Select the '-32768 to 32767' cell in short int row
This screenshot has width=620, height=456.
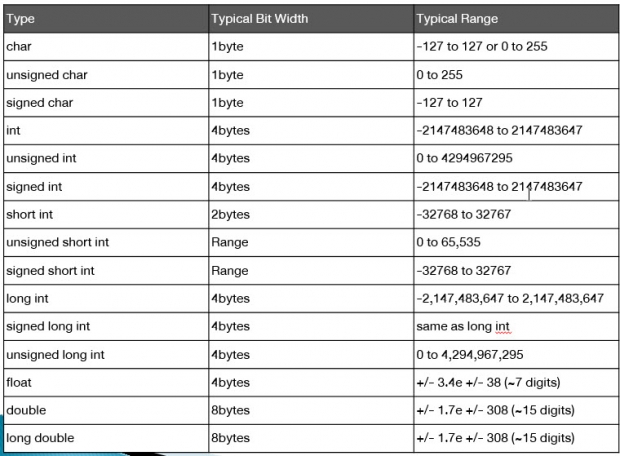click(x=516, y=214)
